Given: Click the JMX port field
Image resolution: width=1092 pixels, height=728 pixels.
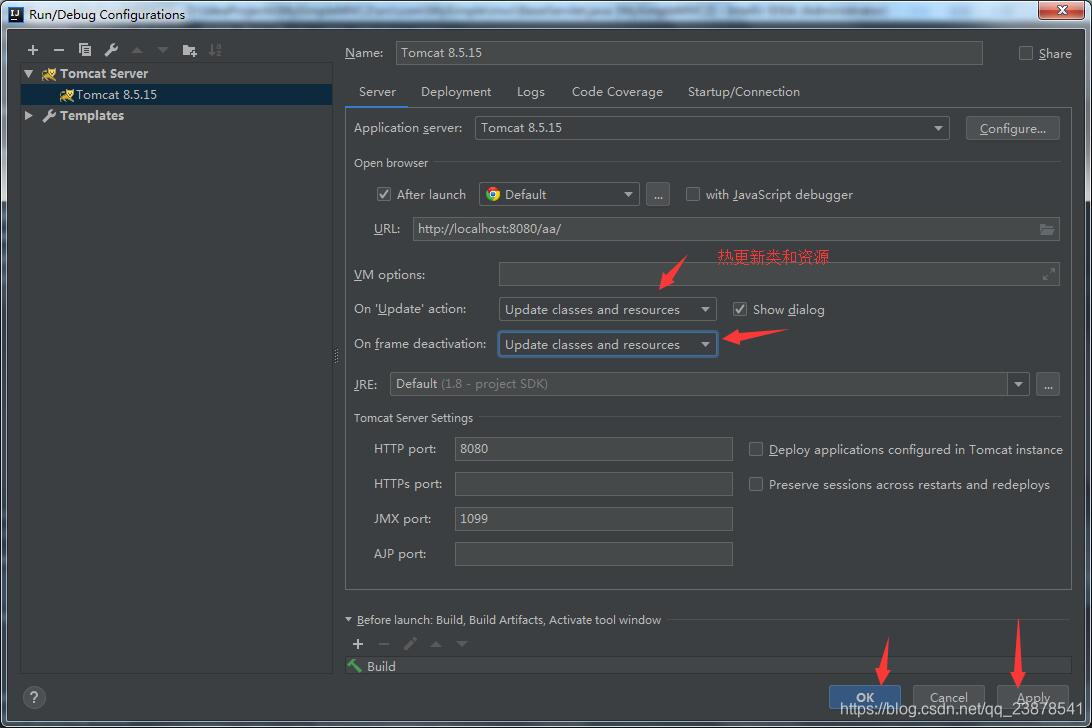Looking at the screenshot, I should click(593, 518).
